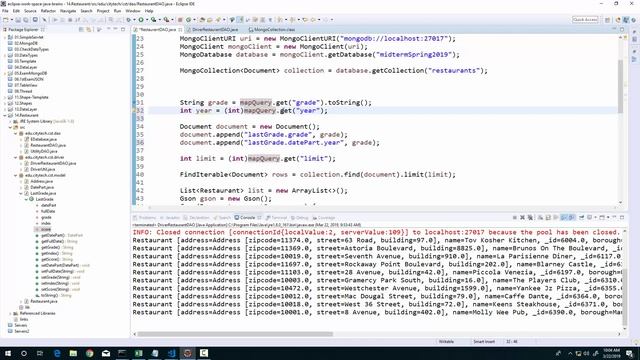Click the Coverage launch toolbar icon
Screen dimensions: 640x360
(x=153, y=20)
